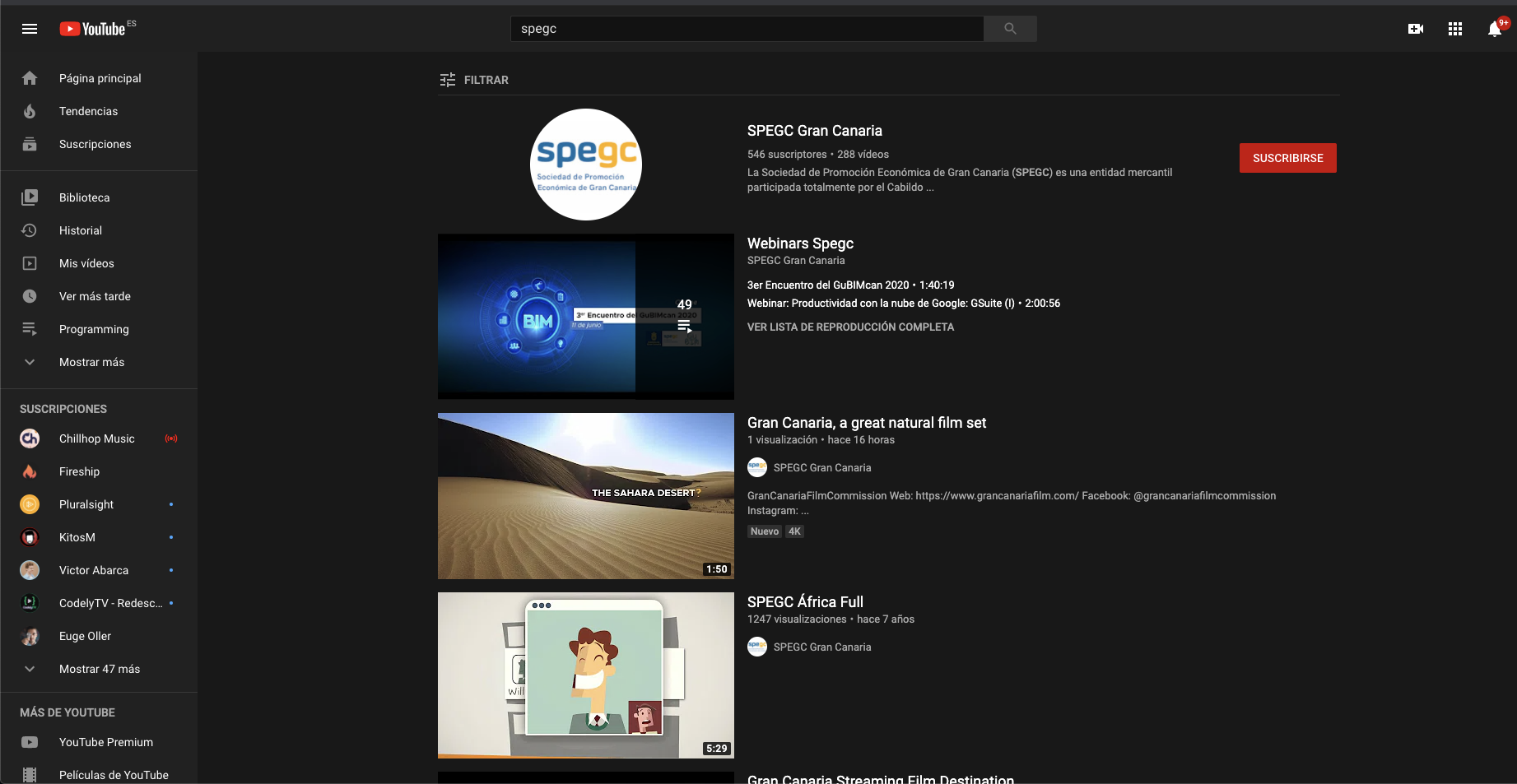Open the SPEGC África cartoon thumbnail
This screenshot has width=1517, height=784.
586,675
